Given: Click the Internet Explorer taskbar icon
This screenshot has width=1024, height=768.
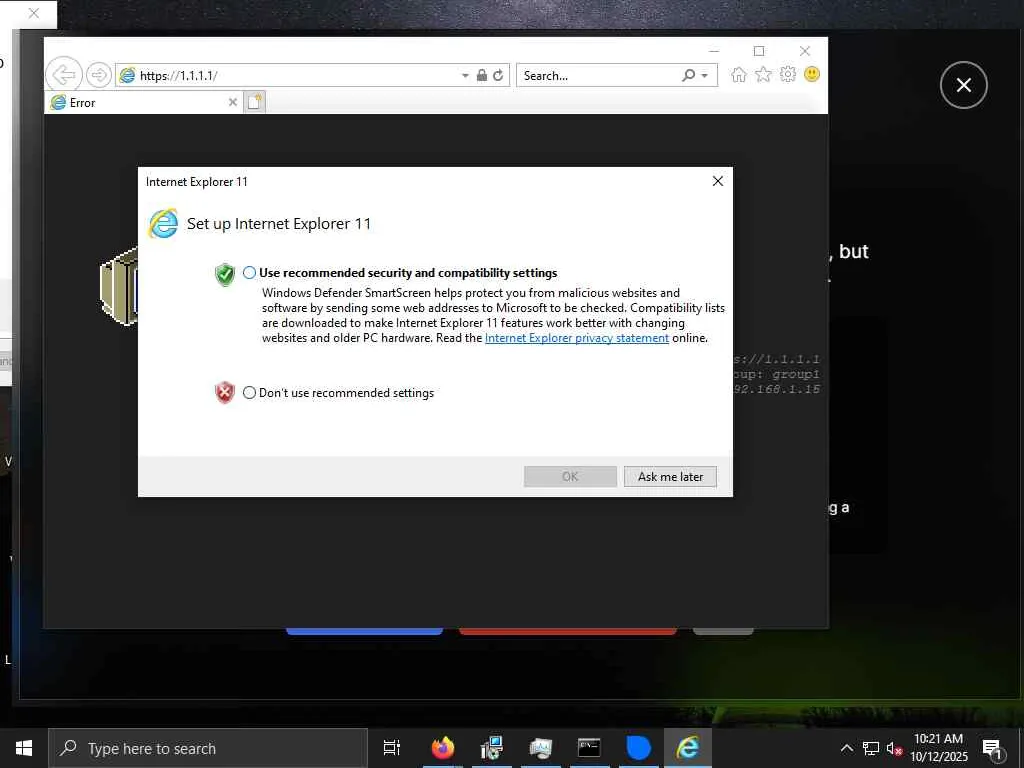Looking at the screenshot, I should 687,748.
